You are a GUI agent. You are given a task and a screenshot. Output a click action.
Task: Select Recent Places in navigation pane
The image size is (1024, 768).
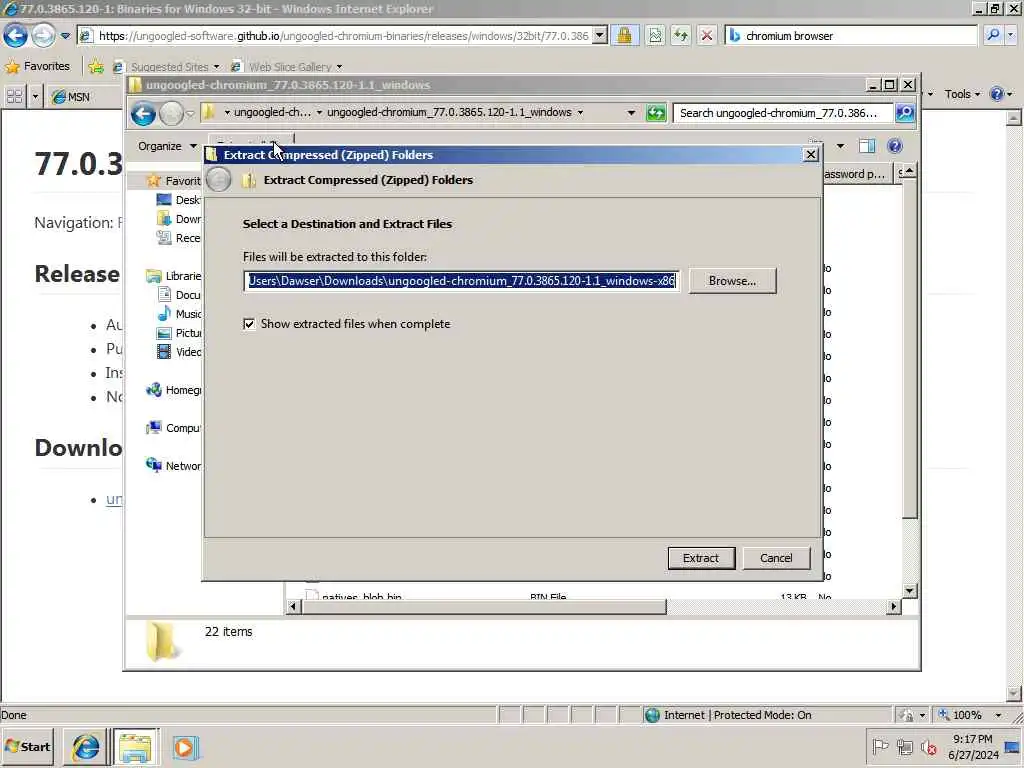click(178, 238)
